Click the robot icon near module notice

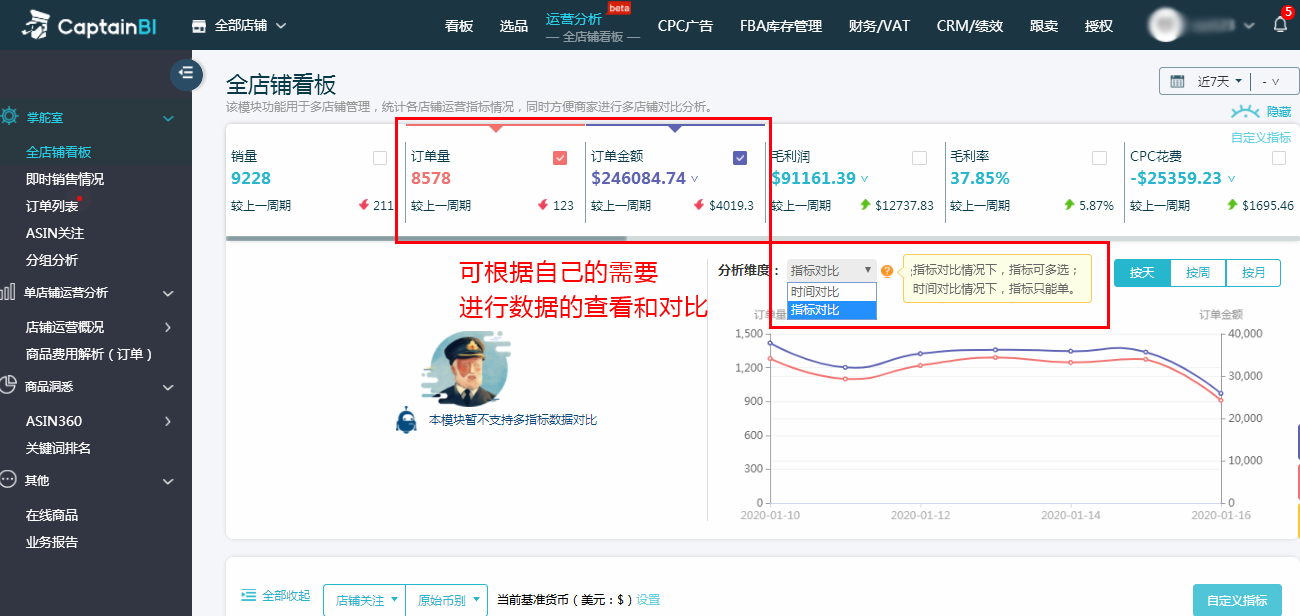pyautogui.click(x=406, y=420)
